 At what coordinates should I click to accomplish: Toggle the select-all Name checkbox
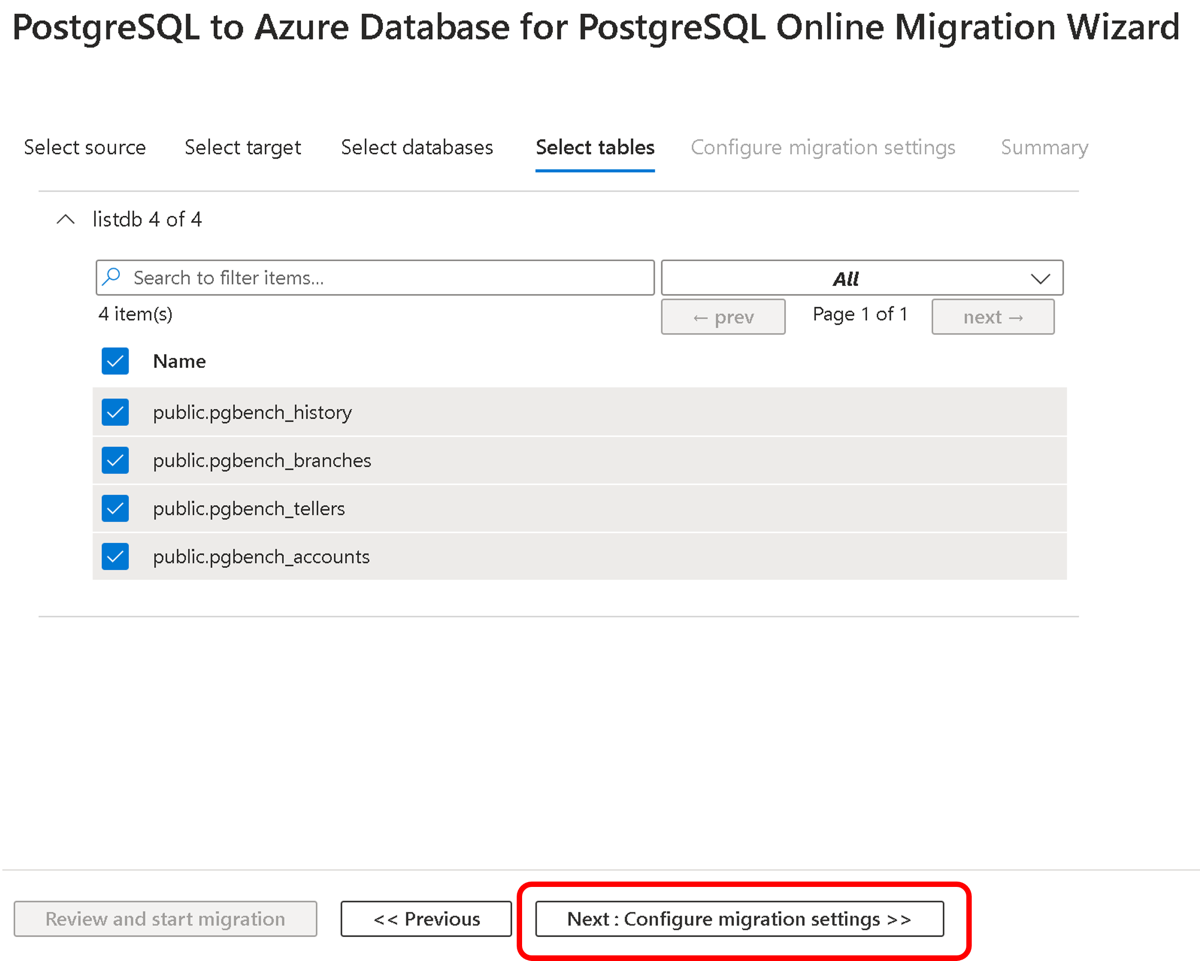pos(116,361)
